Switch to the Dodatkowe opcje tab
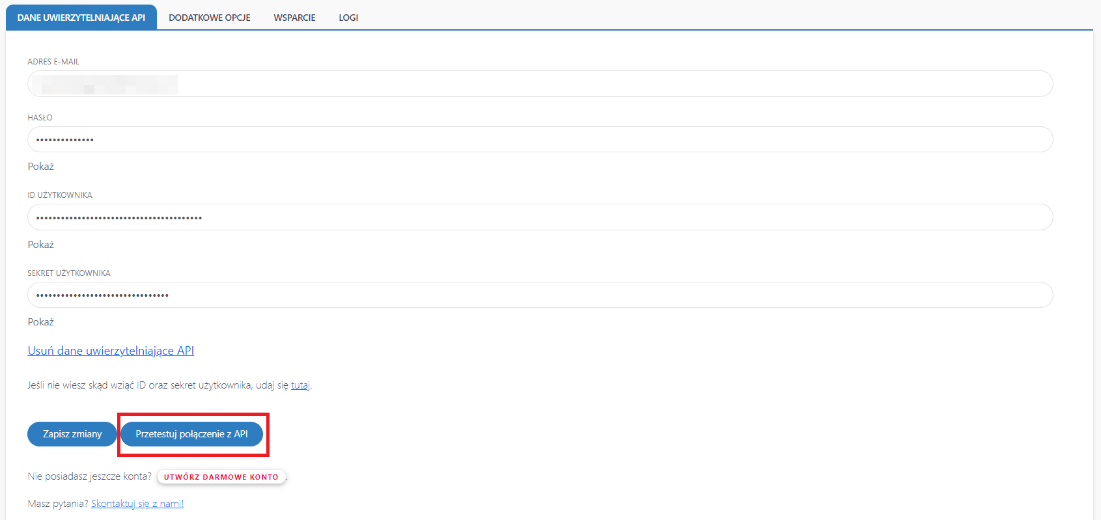Image resolution: width=1101 pixels, height=520 pixels. [x=209, y=18]
